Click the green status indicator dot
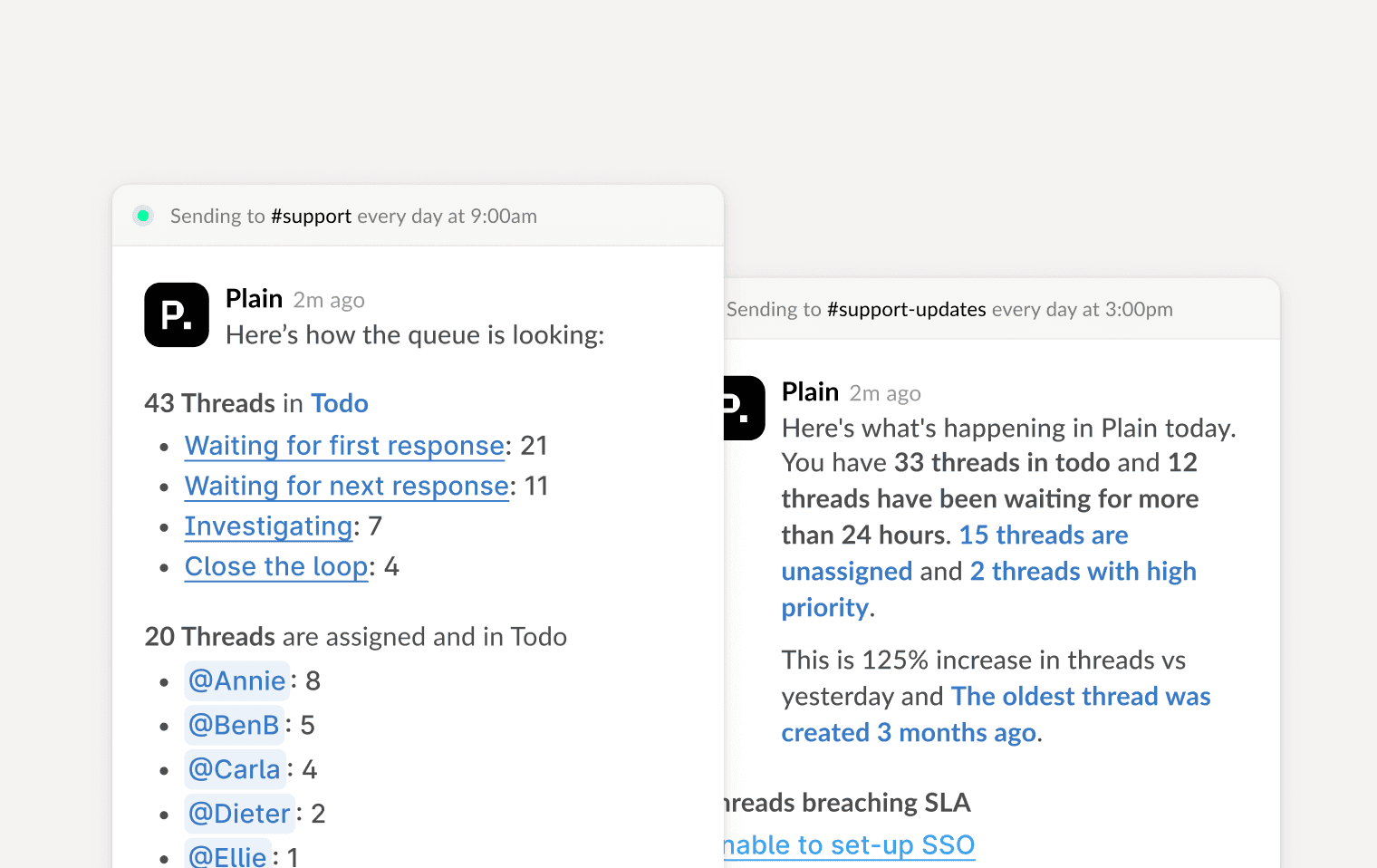Image resolution: width=1377 pixels, height=868 pixels. click(143, 216)
